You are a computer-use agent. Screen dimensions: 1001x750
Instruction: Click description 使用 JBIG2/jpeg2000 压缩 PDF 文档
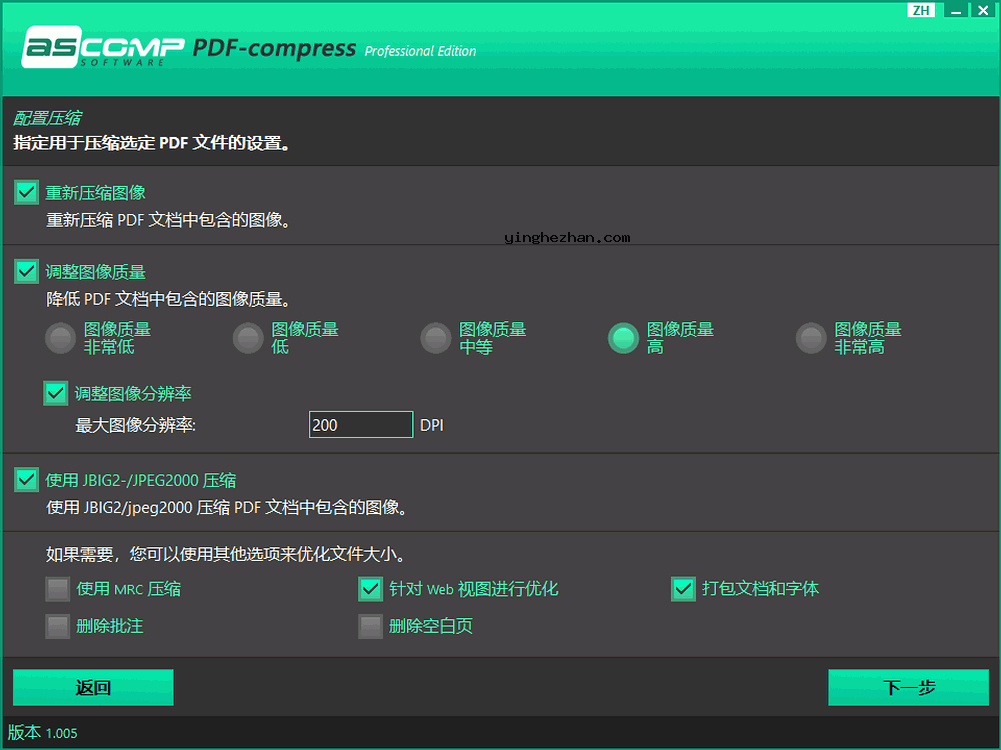pos(226,507)
